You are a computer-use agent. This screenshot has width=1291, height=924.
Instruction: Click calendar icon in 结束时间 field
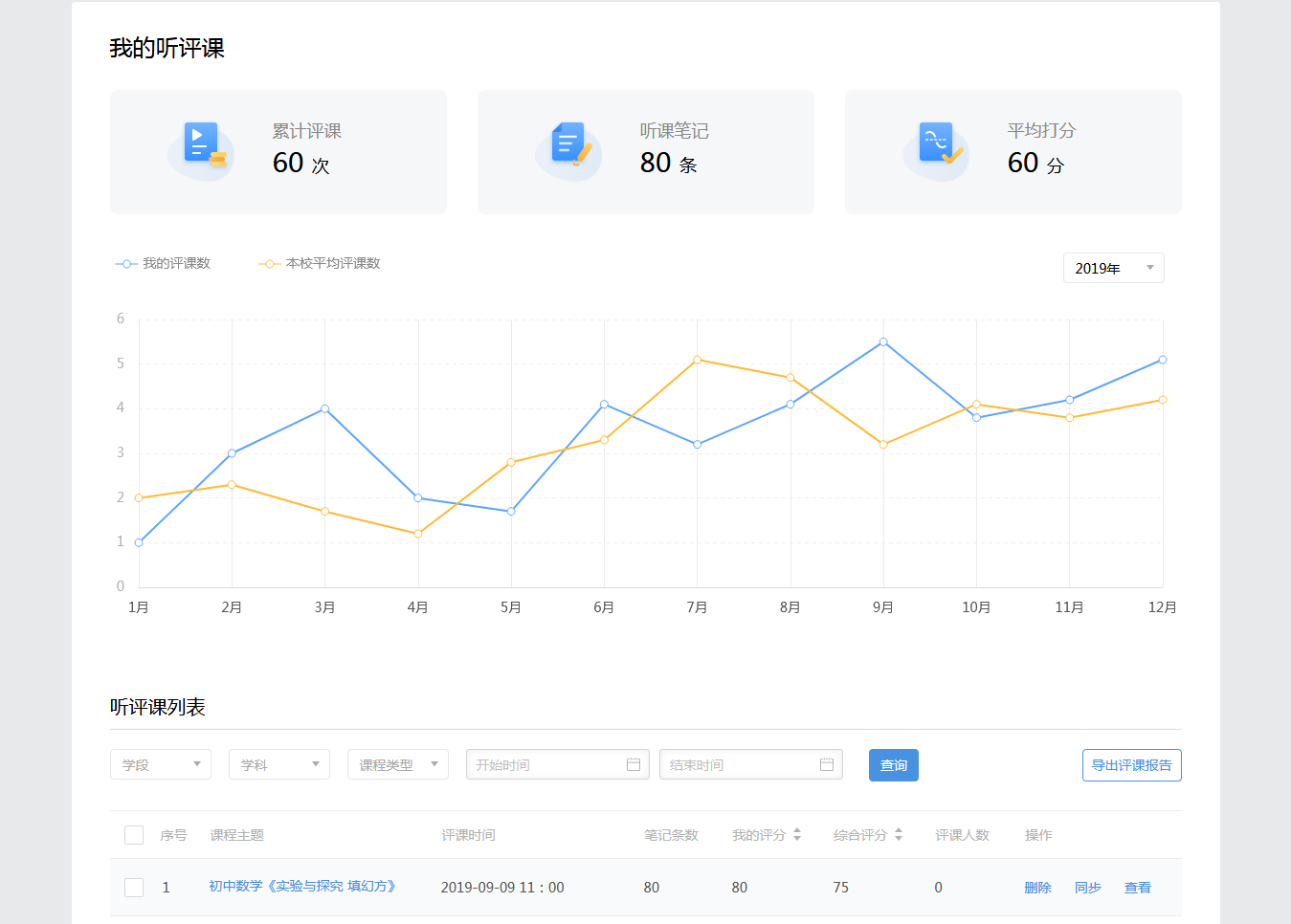click(x=827, y=764)
